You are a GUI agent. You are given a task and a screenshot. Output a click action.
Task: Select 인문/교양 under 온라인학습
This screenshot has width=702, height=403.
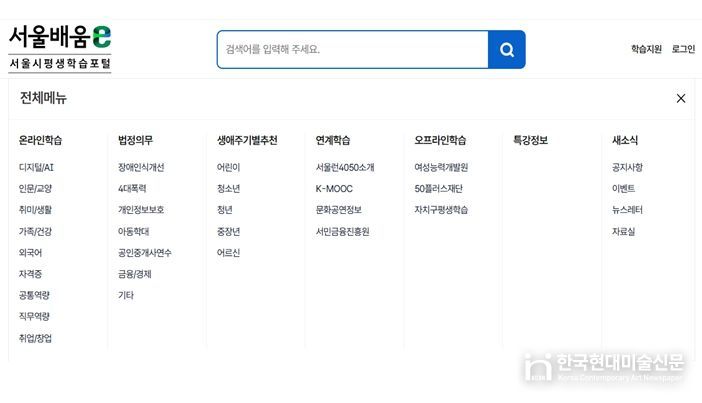click(35, 189)
